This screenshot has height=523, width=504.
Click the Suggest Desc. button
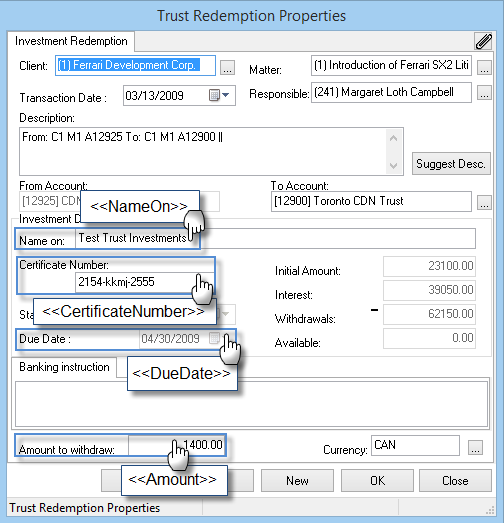(x=451, y=164)
